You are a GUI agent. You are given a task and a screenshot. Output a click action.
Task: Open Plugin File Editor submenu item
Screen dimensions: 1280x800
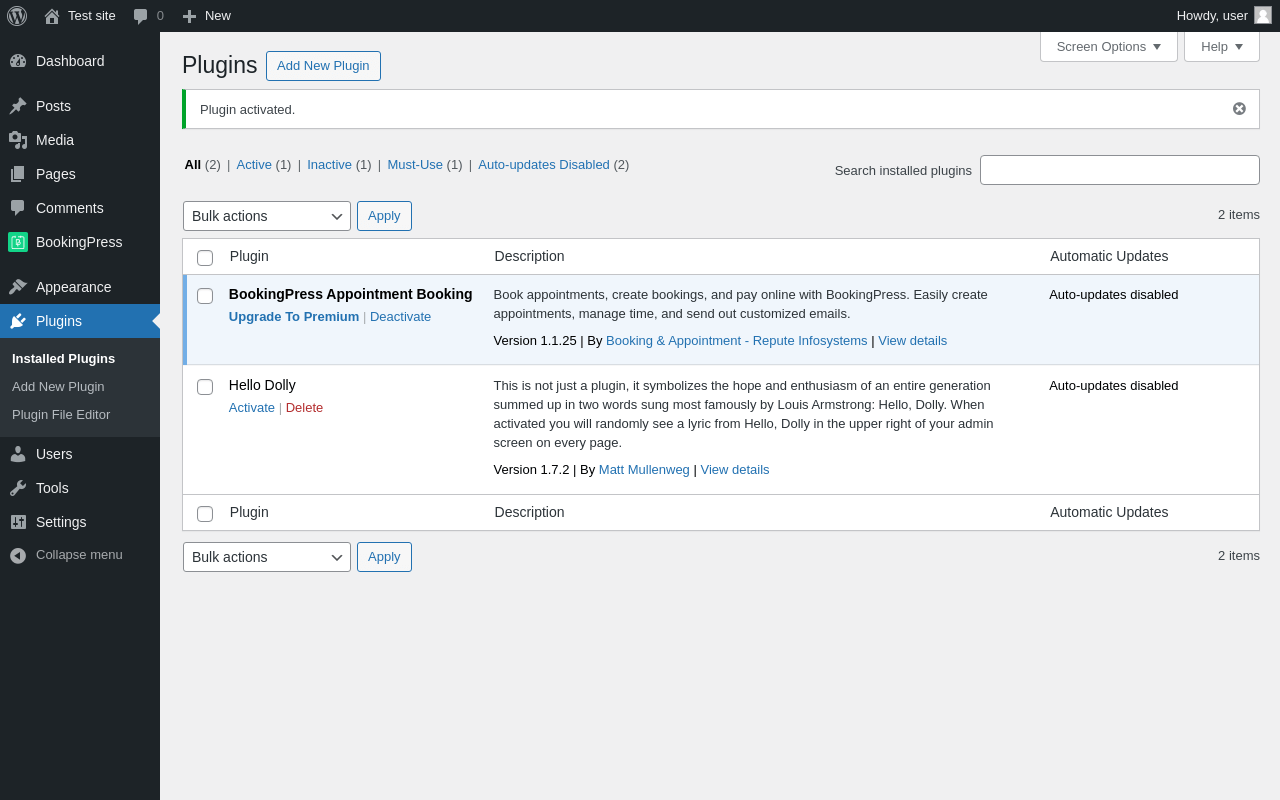[61, 415]
